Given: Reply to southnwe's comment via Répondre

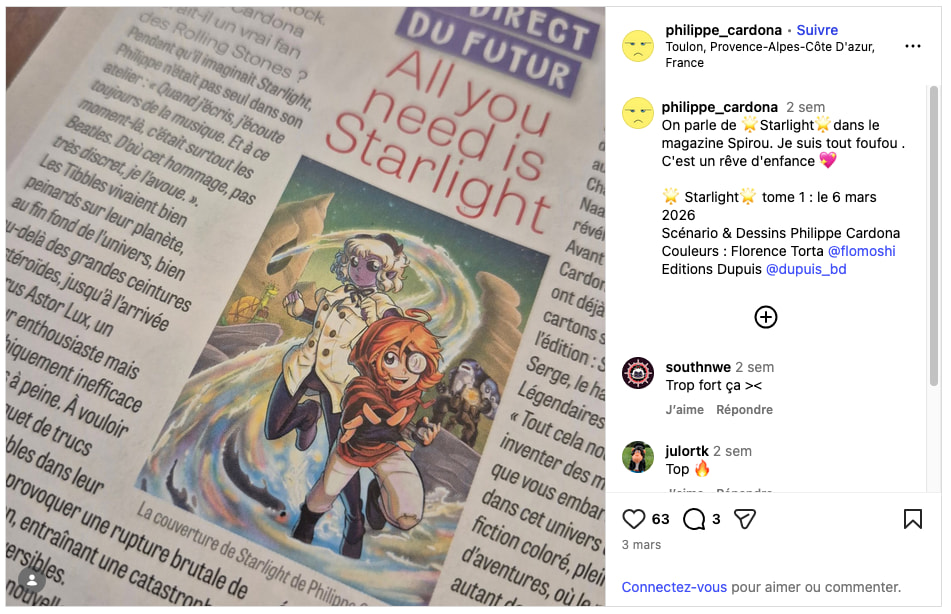Looking at the screenshot, I should 744,410.
